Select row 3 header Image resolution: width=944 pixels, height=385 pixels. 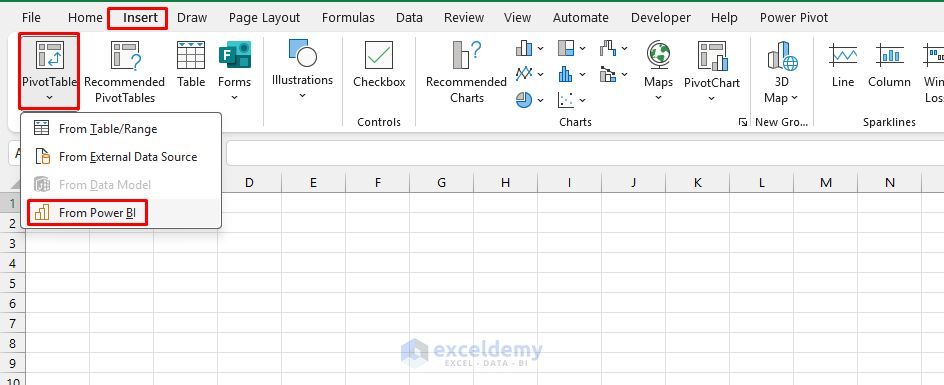[x=13, y=243]
